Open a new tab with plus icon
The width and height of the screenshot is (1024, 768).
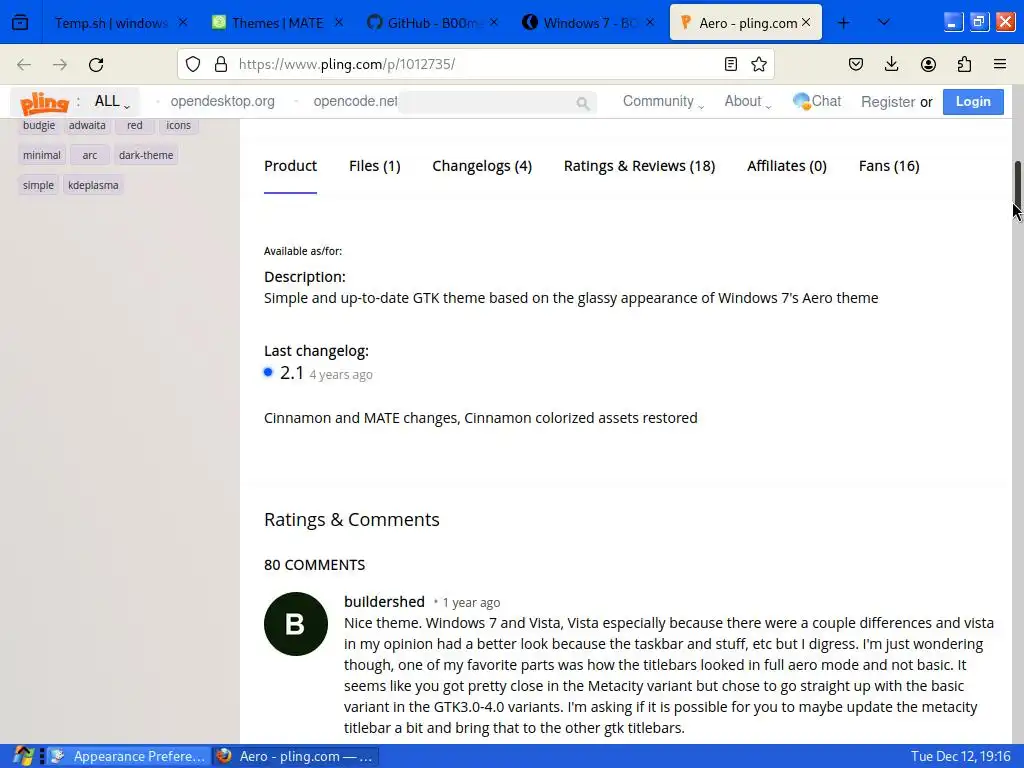[843, 23]
